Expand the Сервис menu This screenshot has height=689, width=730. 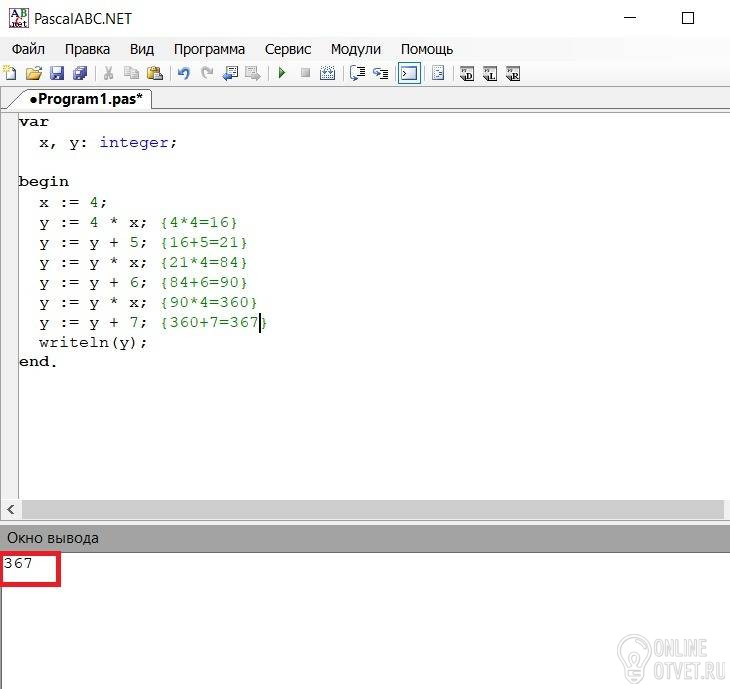coord(288,48)
